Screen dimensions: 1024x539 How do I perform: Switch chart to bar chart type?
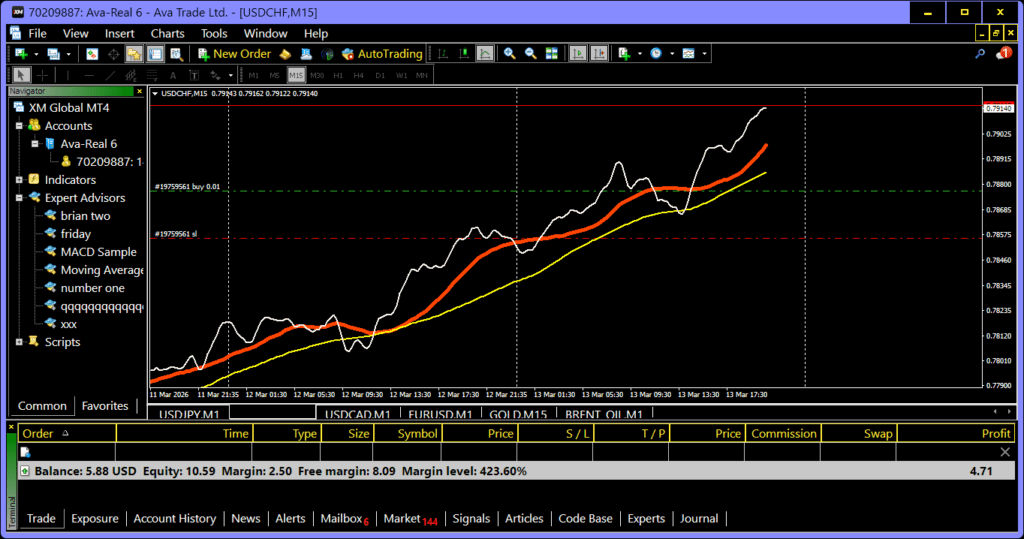click(443, 54)
